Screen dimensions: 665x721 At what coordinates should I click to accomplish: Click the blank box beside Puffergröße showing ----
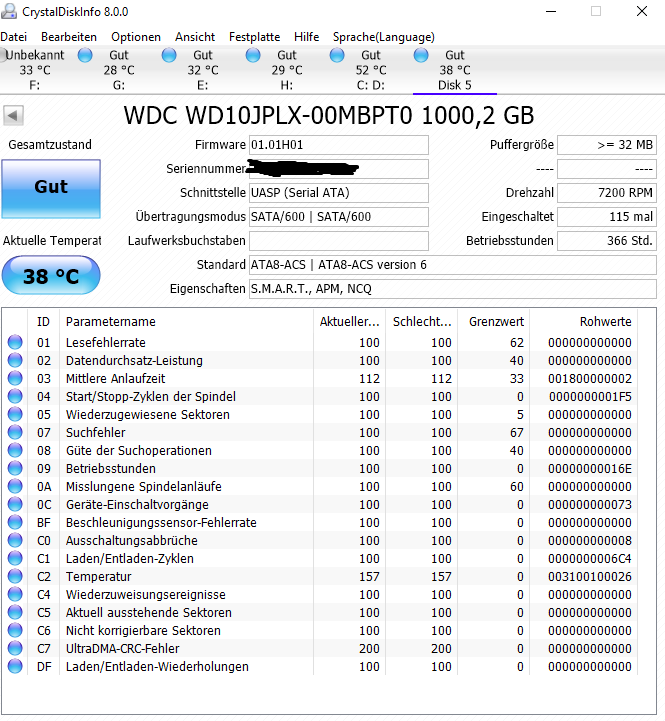607,169
